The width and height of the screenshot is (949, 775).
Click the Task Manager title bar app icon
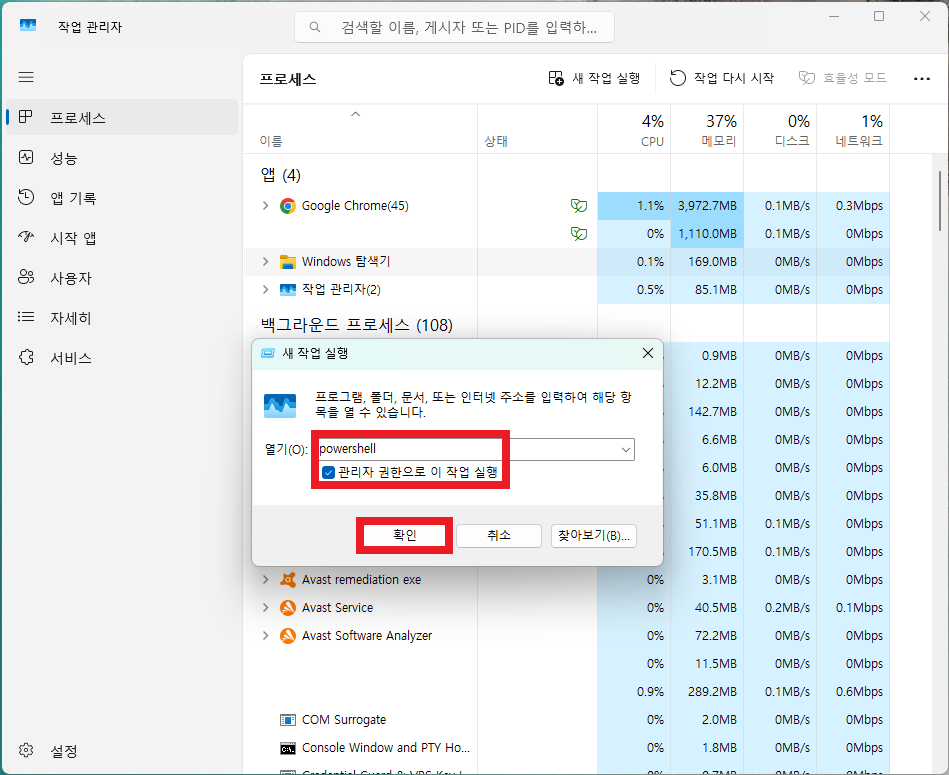coord(28,25)
